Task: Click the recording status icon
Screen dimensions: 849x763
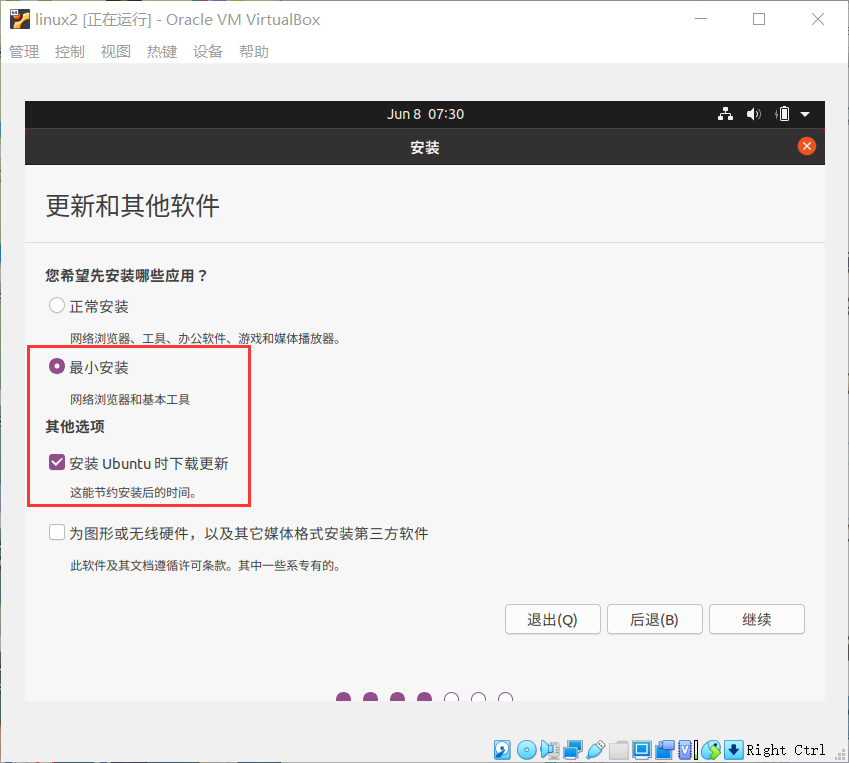Action: click(x=665, y=750)
